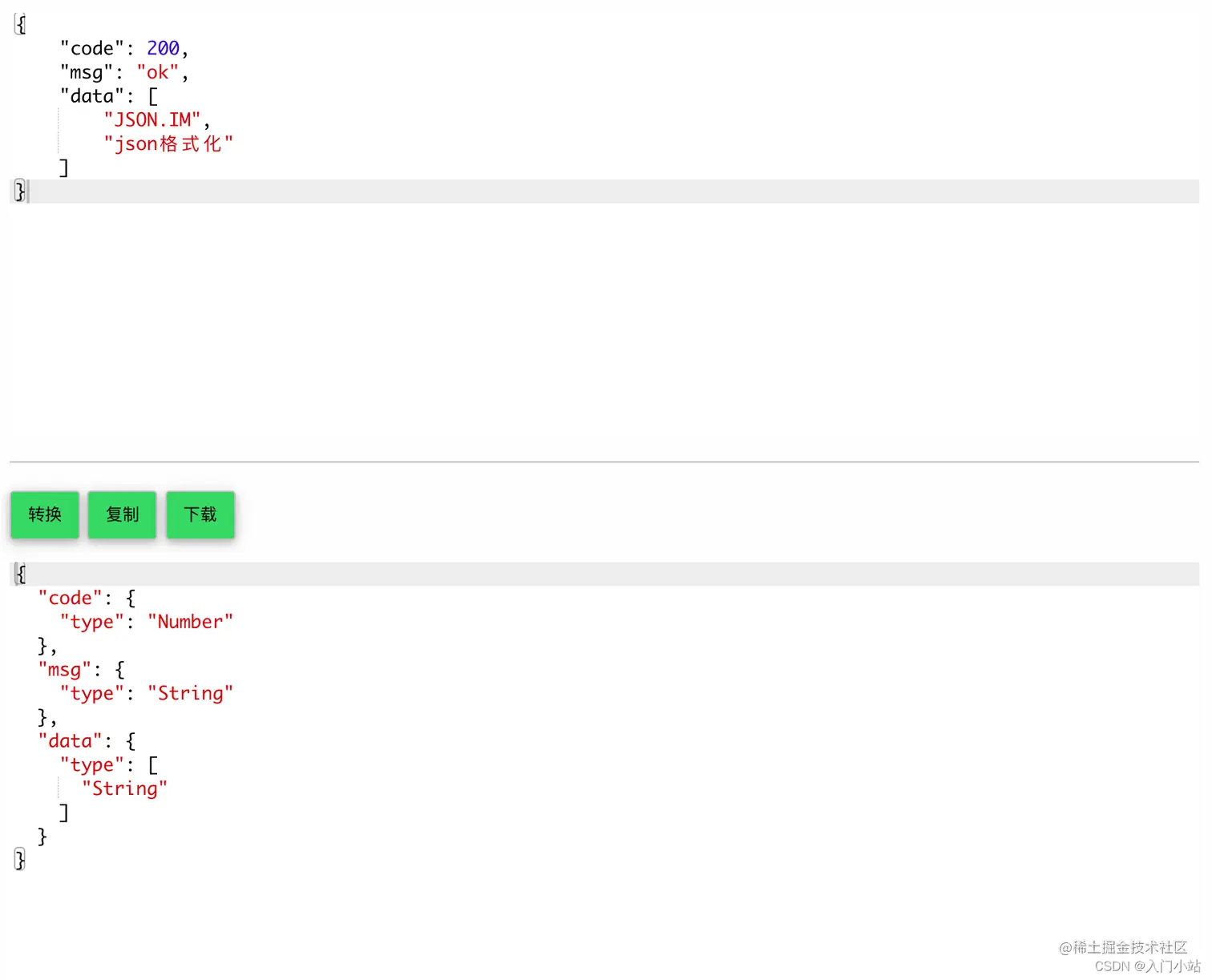Click the "type" key under output data
Image resolution: width=1212 pixels, height=980 pixels.
coord(92,765)
